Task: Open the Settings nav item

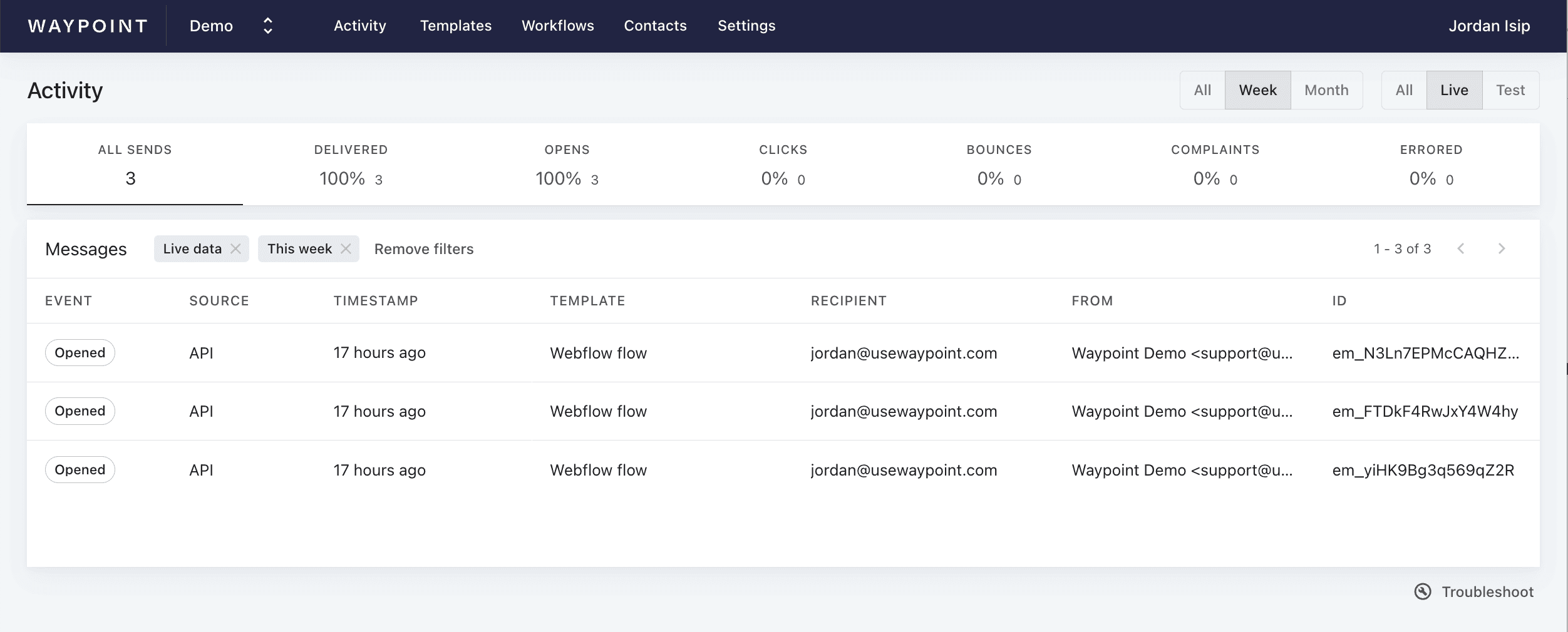Action: [746, 26]
